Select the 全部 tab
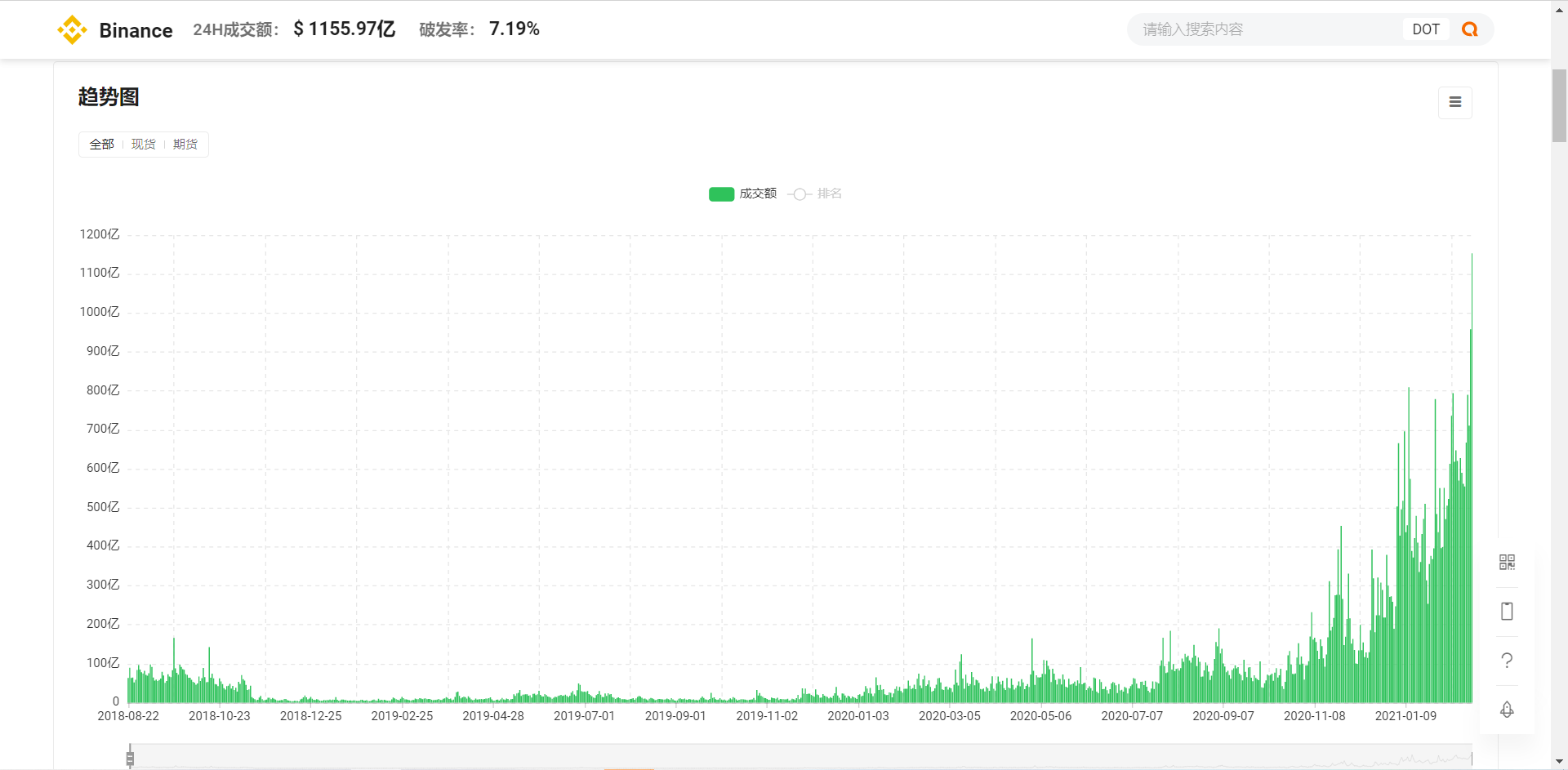The width and height of the screenshot is (1568, 770). [x=101, y=145]
